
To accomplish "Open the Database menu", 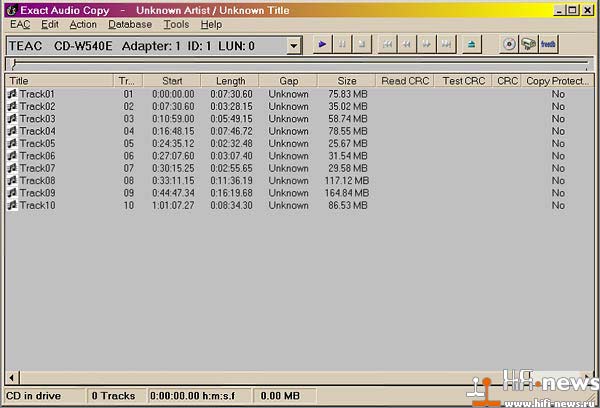I will coord(130,24).
